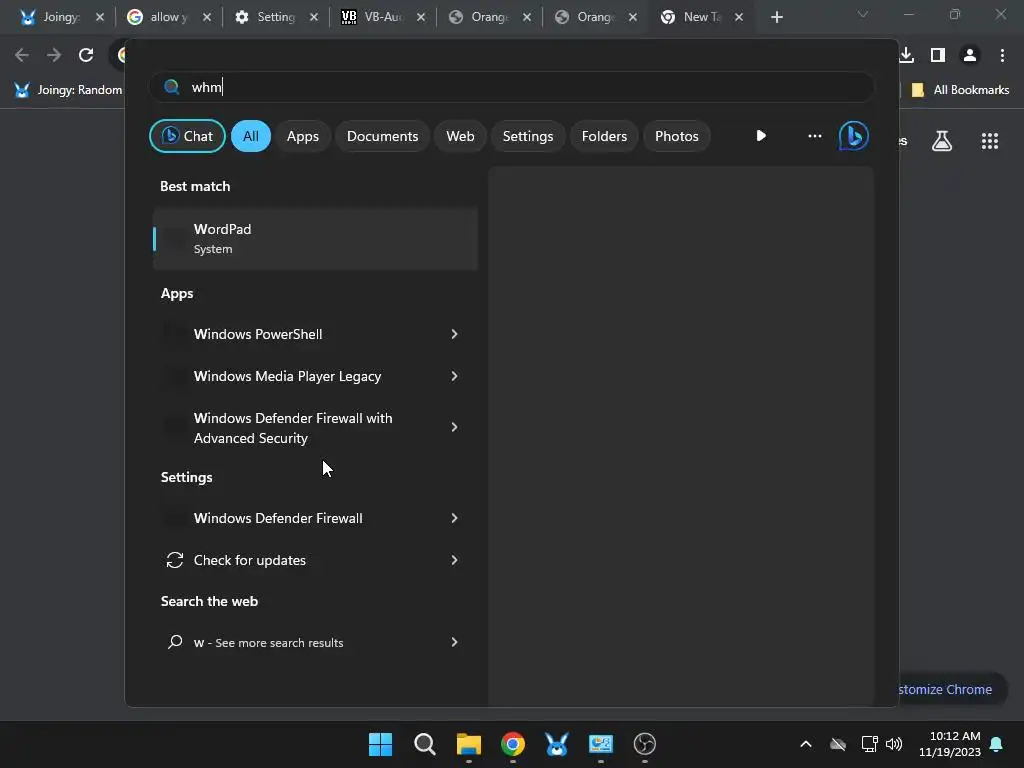1024x768 pixels.
Task: Click in the search text box
Action: tap(511, 87)
